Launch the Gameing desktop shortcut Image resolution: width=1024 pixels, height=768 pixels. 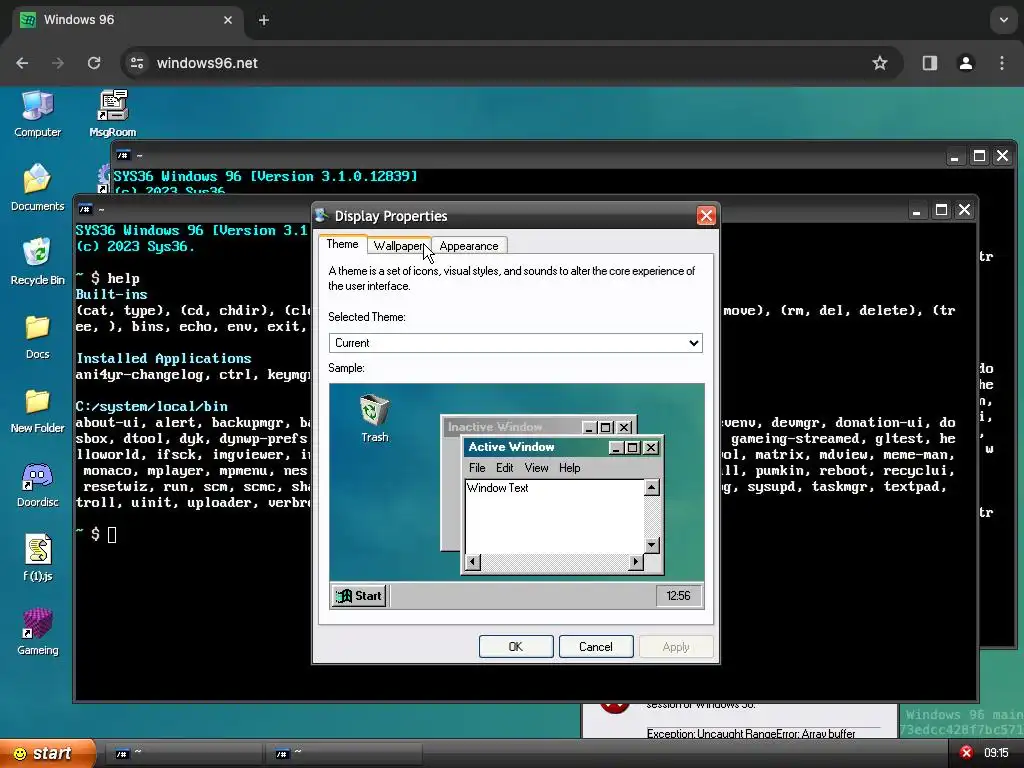37,632
